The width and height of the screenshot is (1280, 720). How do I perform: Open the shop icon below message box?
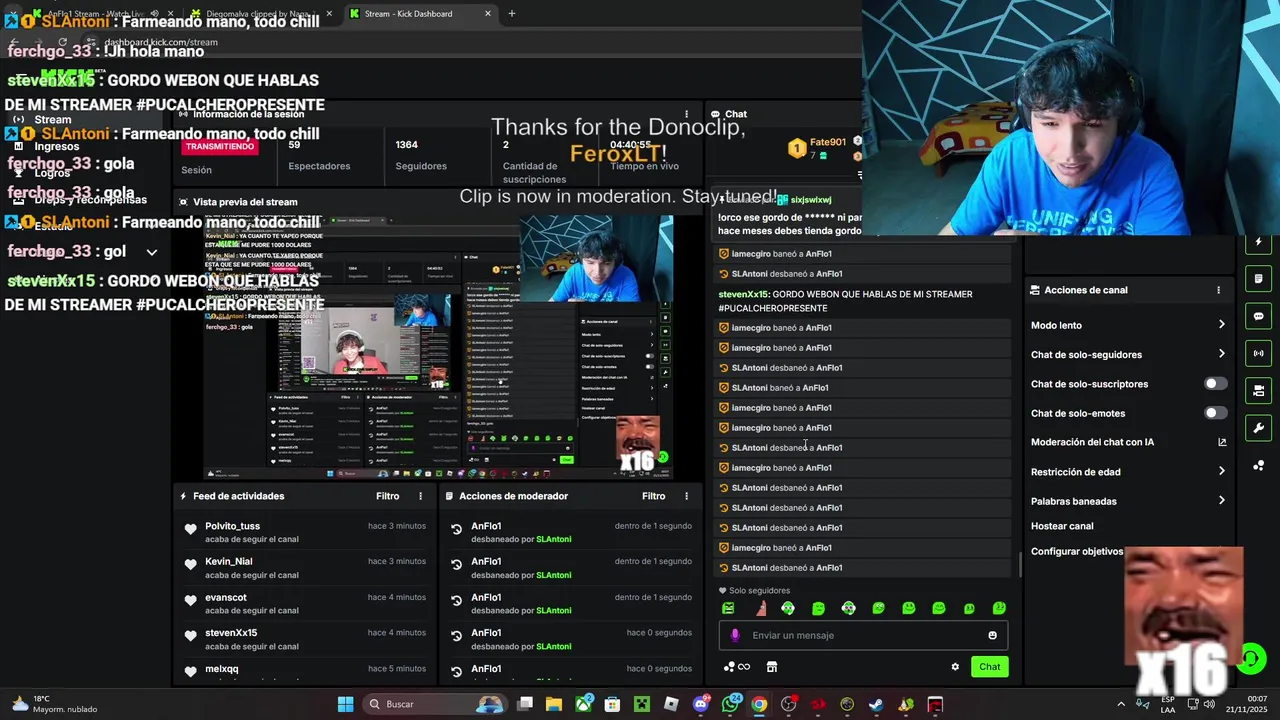[x=771, y=667]
